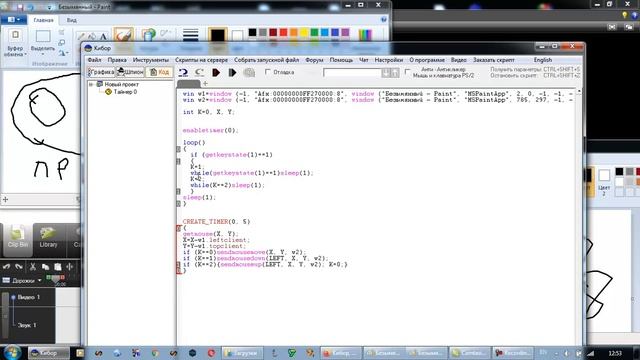Enable the Отладка checkbox

(268, 72)
